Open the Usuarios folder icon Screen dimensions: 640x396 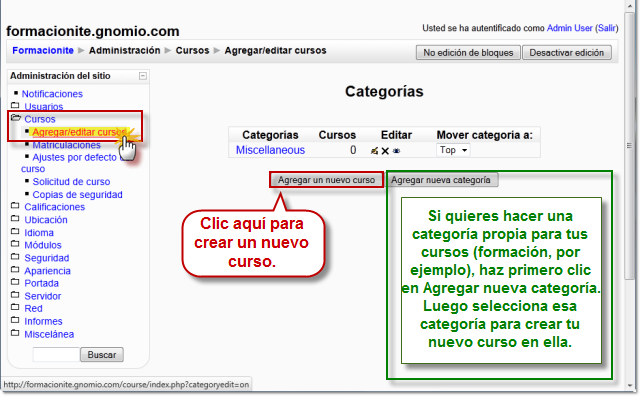15,105
